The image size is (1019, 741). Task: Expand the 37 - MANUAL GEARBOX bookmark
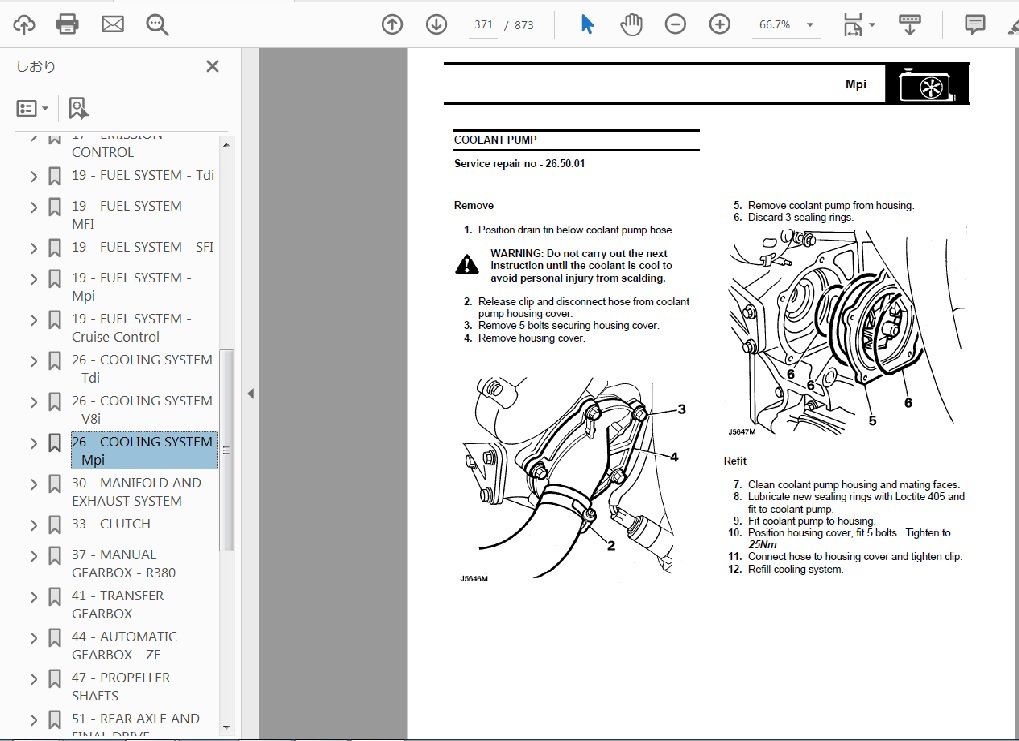(x=34, y=556)
